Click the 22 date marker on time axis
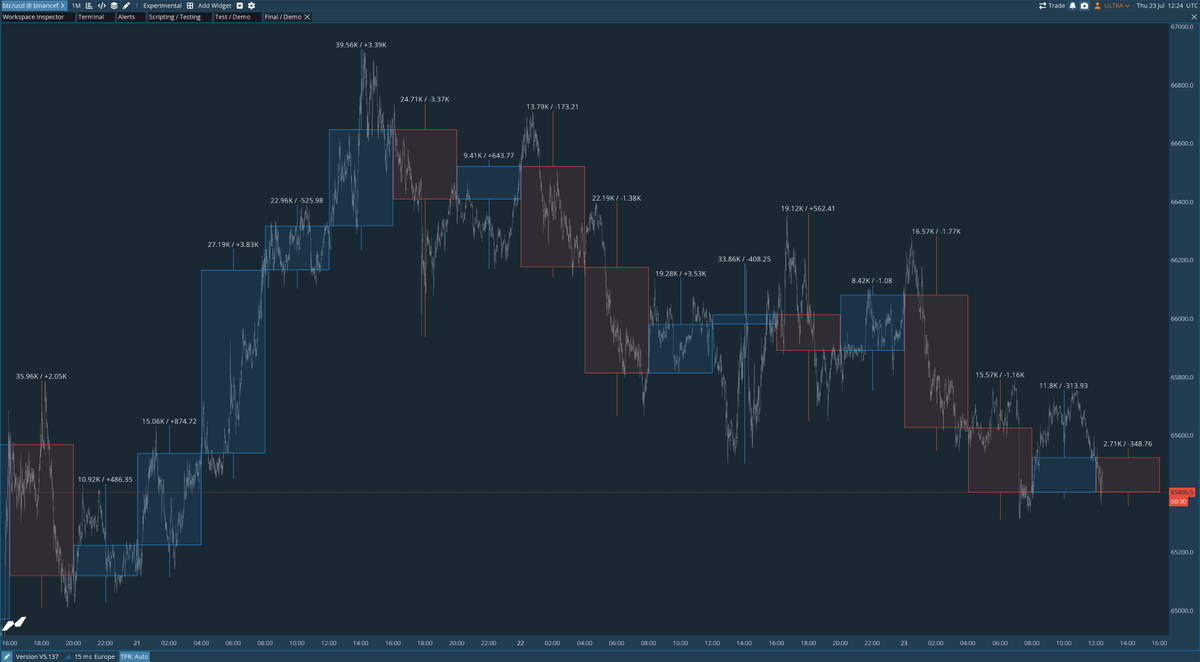 521,643
